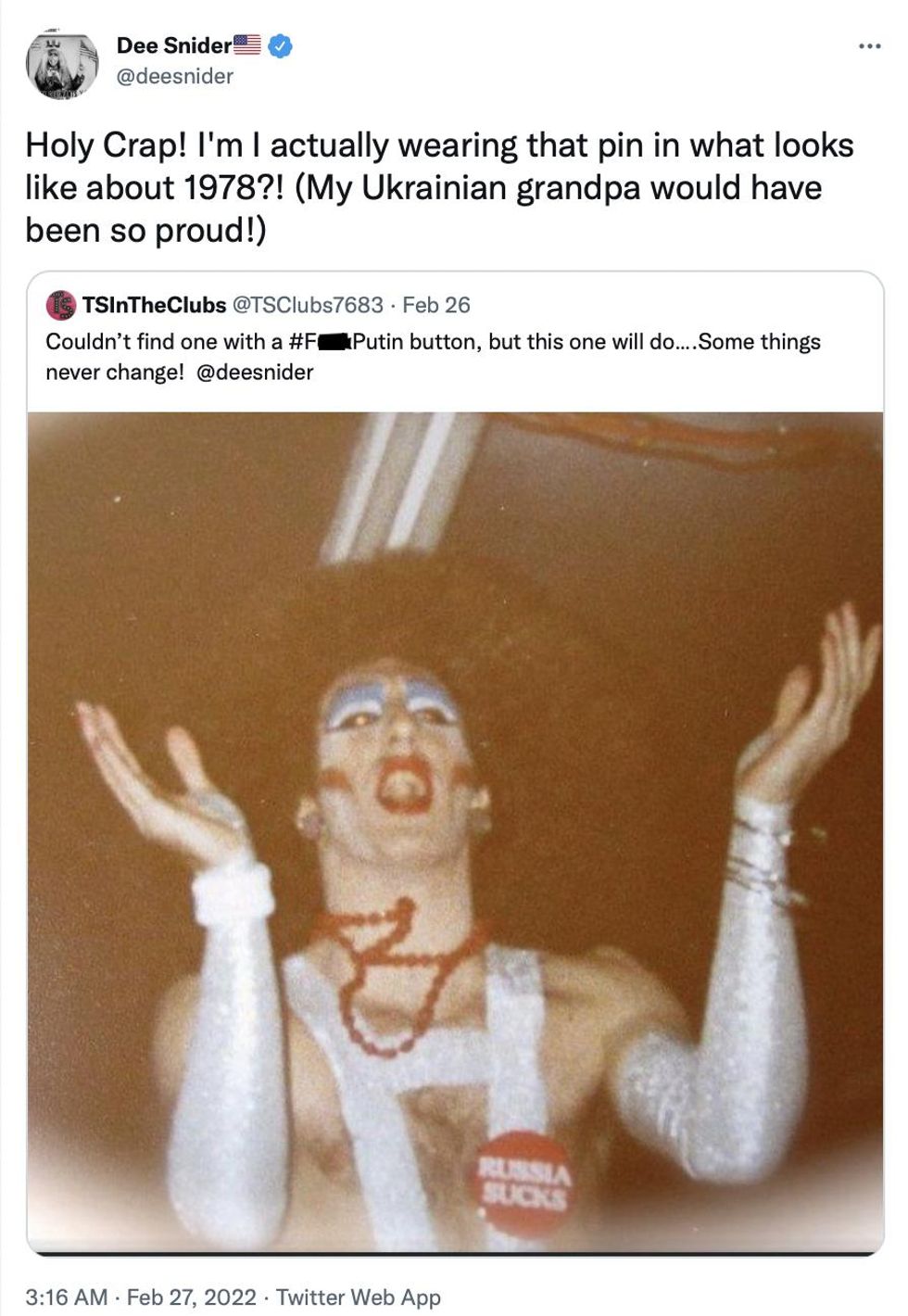Click the US flag emoji beside the name
The height and width of the screenshot is (1316, 908).
pos(247,44)
